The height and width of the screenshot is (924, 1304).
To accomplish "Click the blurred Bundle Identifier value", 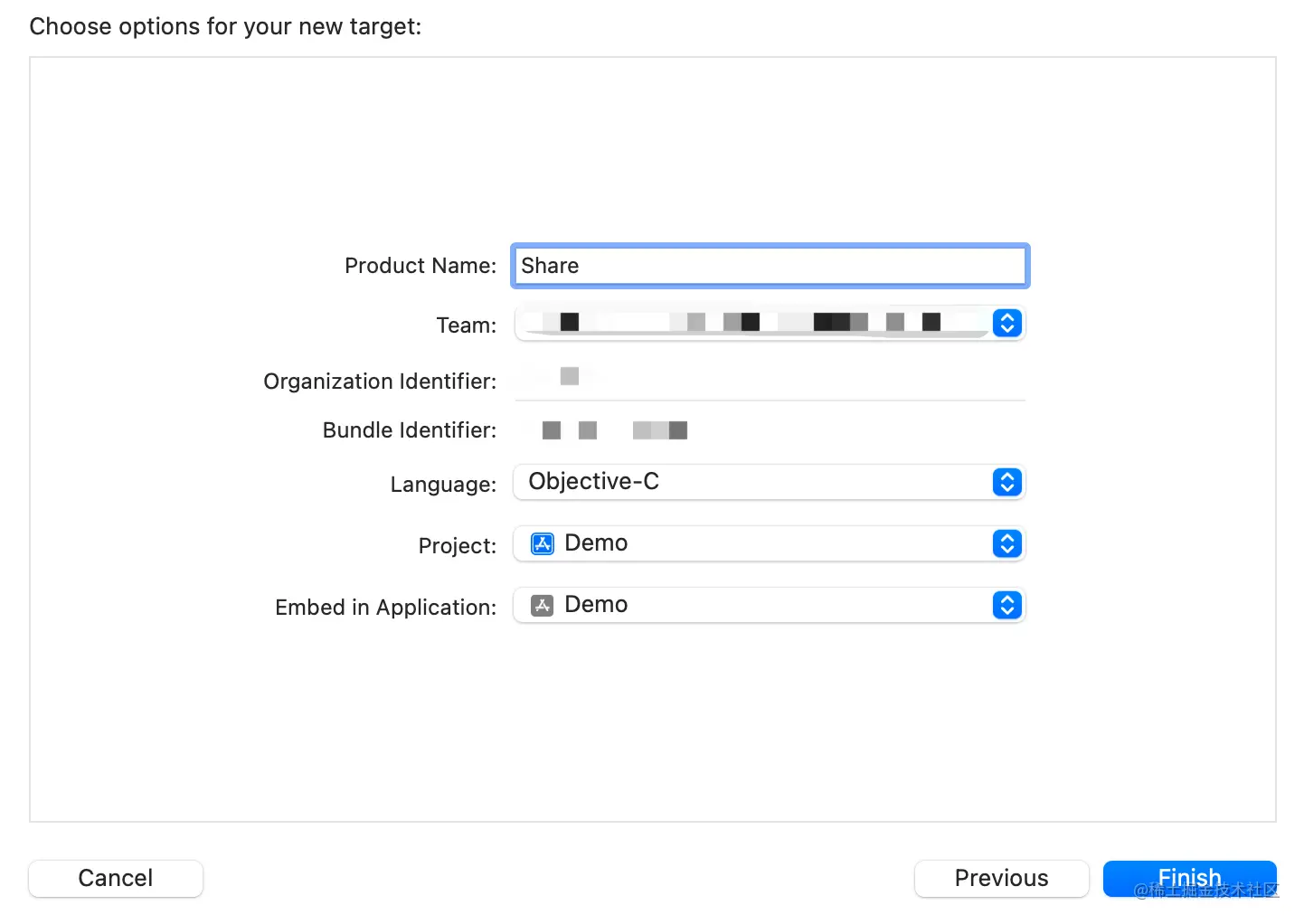I will point(615,430).
